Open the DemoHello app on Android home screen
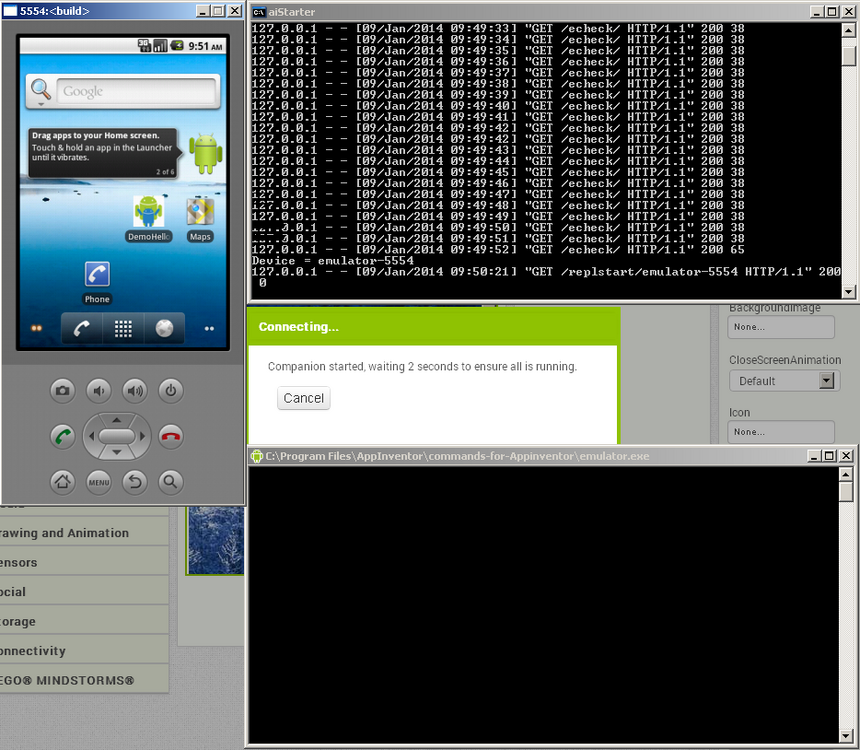 coord(149,218)
